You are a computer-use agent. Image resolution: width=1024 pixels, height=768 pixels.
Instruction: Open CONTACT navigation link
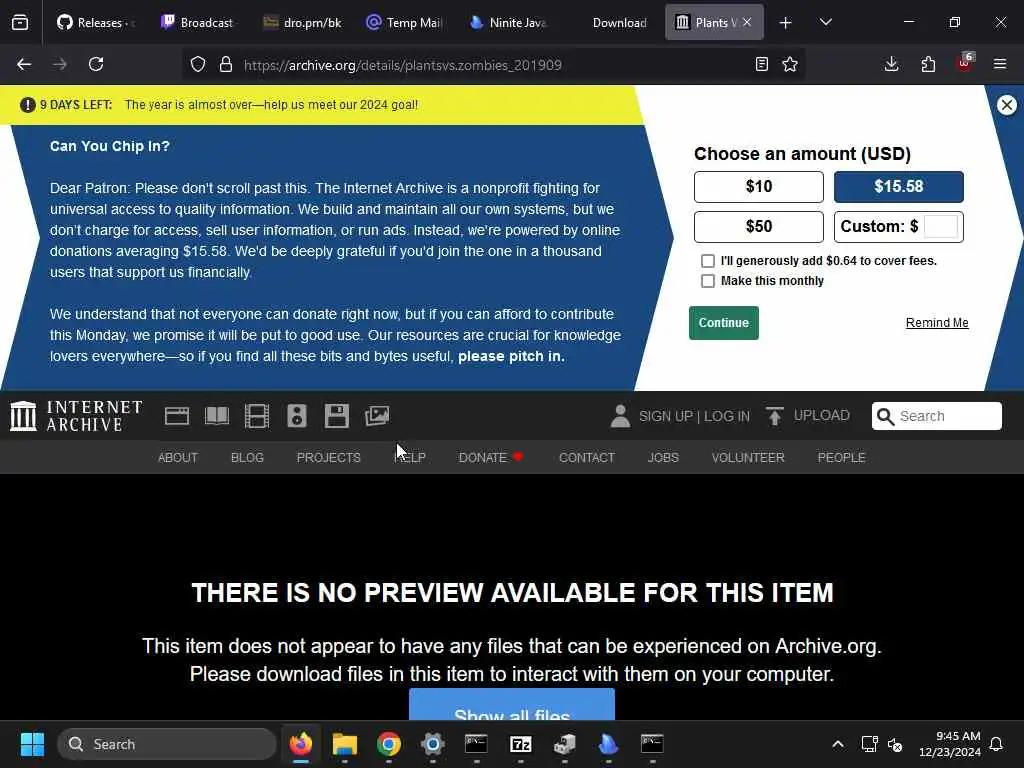point(586,458)
